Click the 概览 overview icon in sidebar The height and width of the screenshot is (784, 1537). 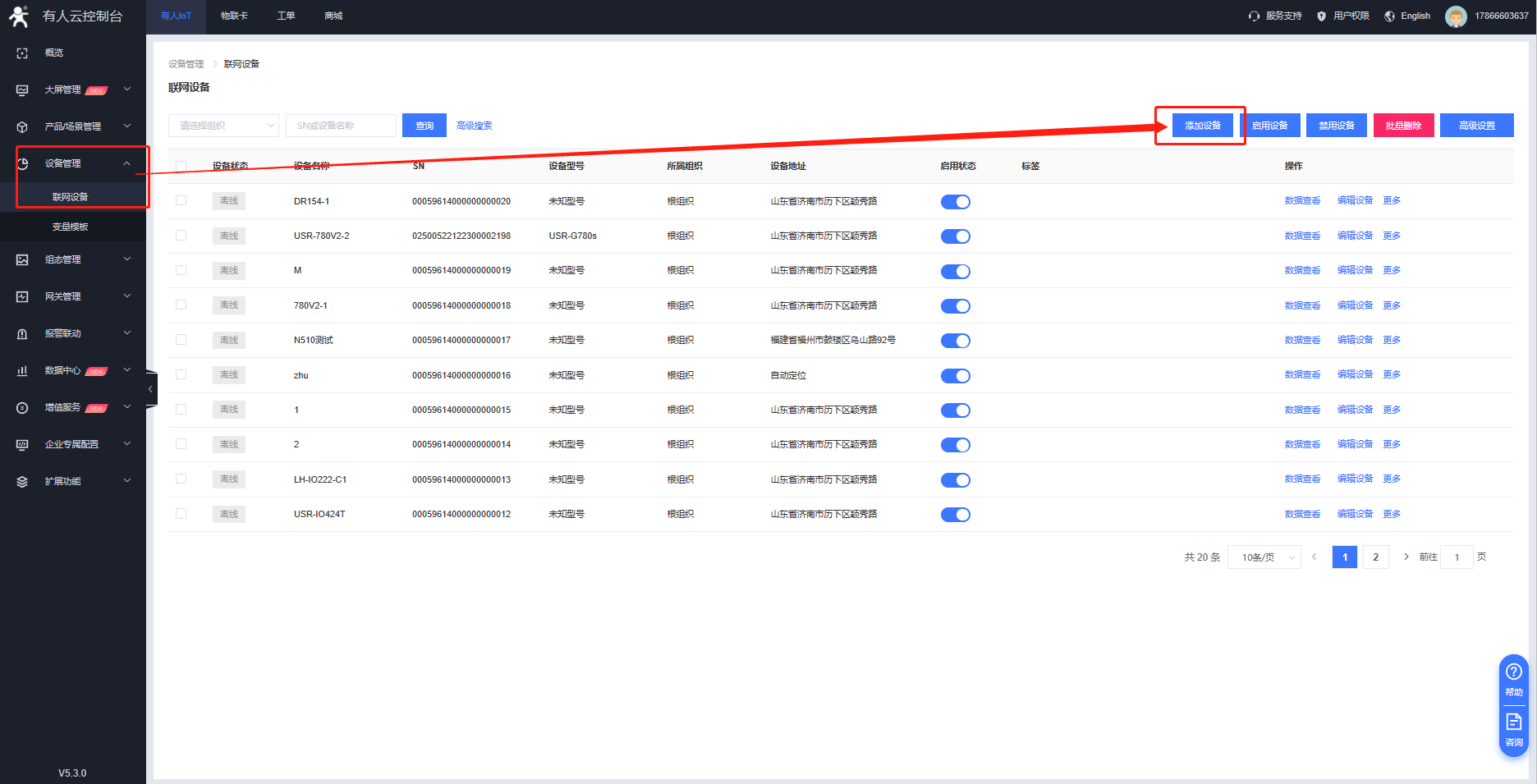pyautogui.click(x=22, y=53)
